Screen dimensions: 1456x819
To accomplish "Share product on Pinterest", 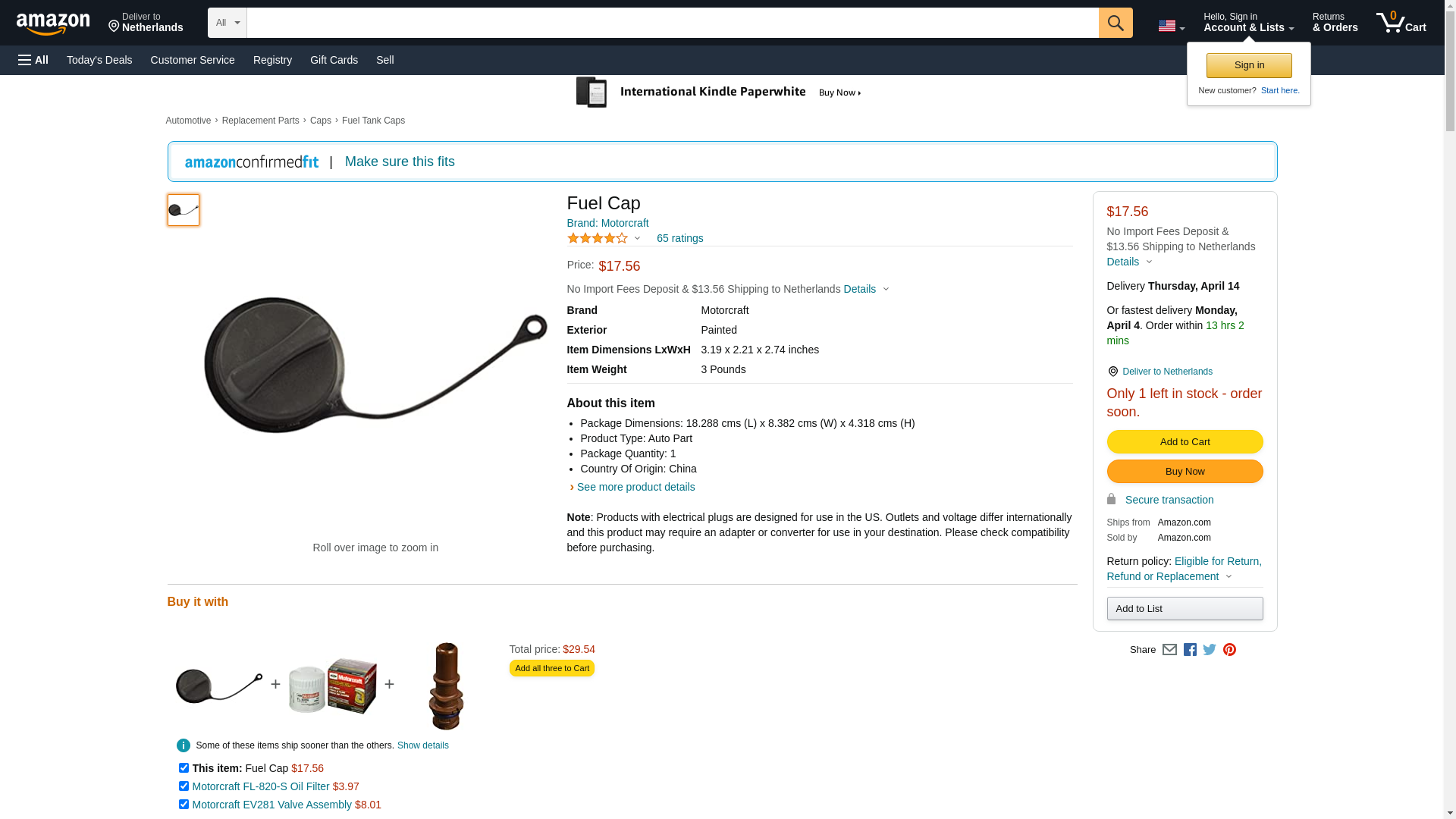I will tap(1229, 650).
